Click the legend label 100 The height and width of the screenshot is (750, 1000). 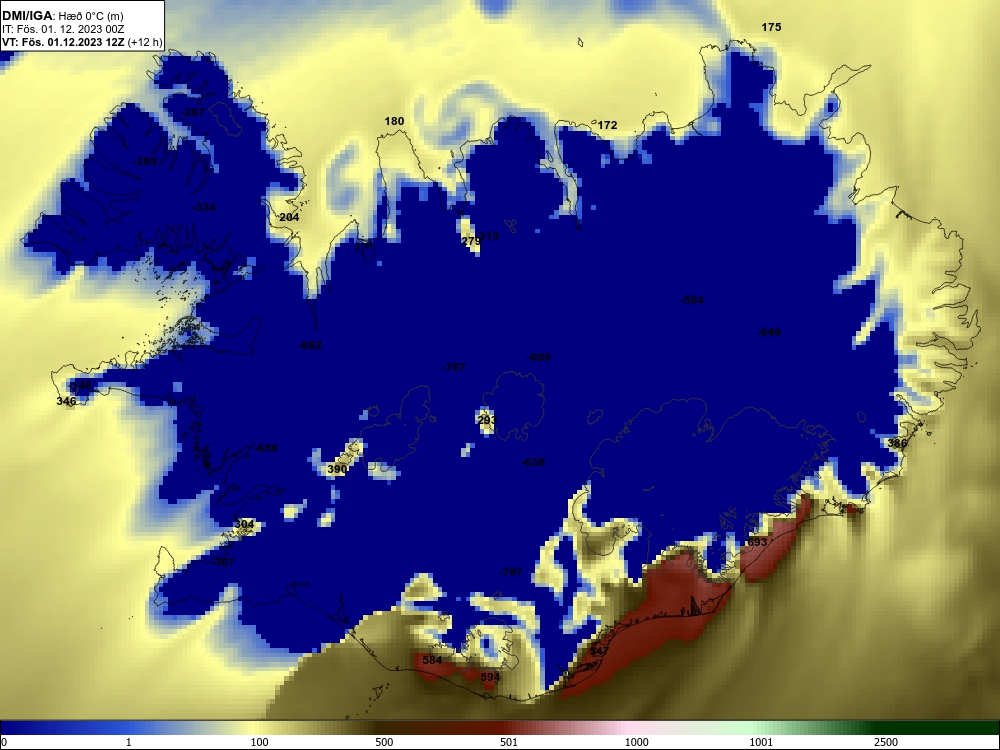click(259, 742)
